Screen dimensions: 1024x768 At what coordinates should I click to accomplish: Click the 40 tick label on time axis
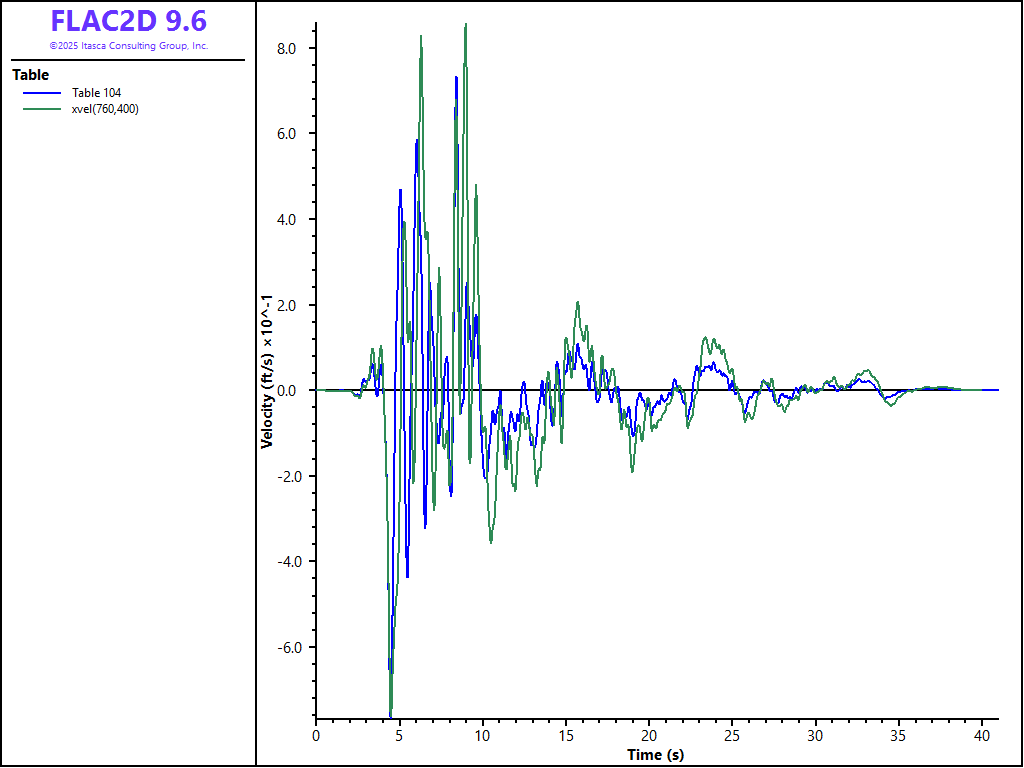tap(982, 735)
